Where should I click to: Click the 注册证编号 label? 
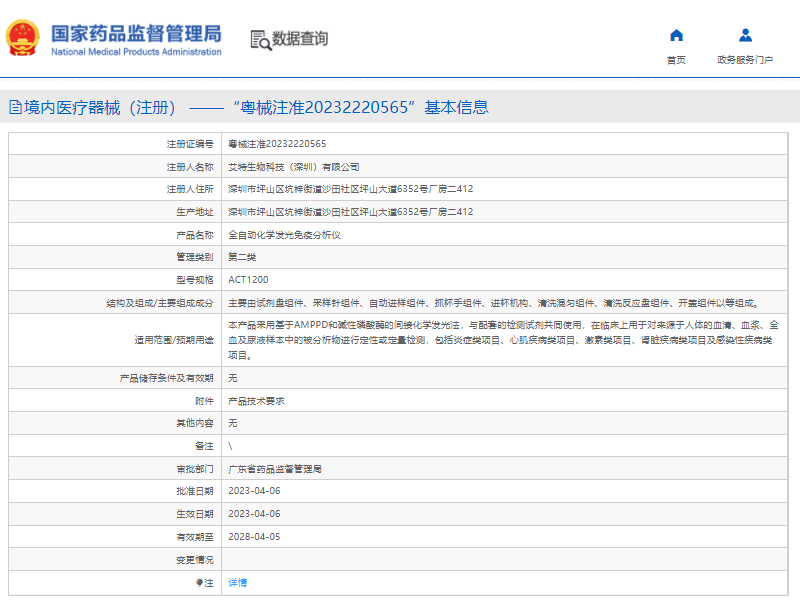coord(190,144)
